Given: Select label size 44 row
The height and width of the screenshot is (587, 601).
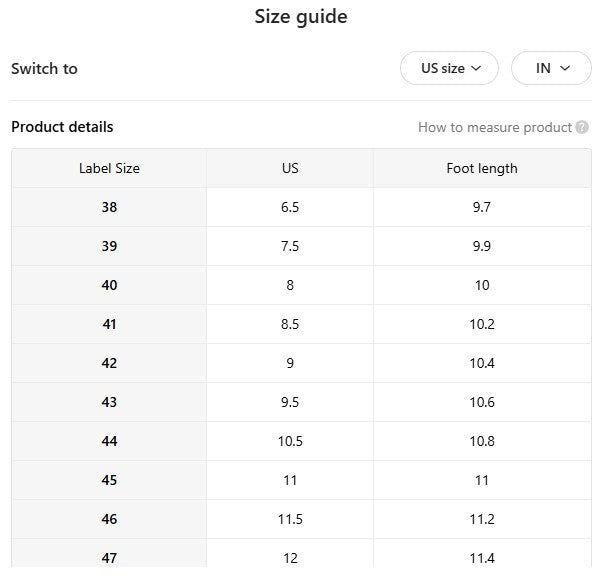Looking at the screenshot, I should pyautogui.click(x=109, y=441).
